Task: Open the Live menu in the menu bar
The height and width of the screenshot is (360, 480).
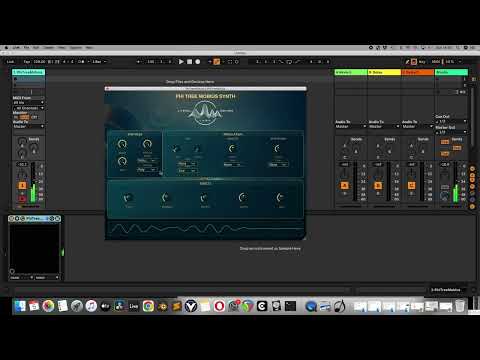Action: tap(16, 48)
